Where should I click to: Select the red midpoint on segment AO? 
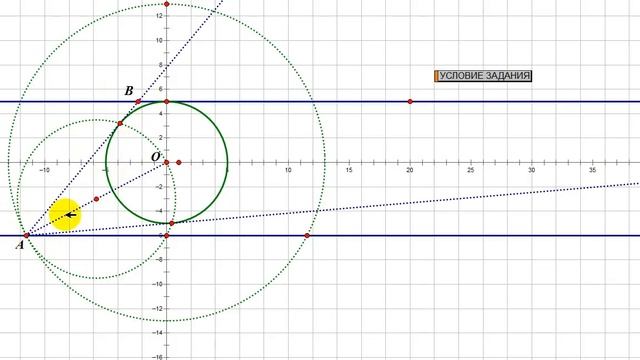pos(96,199)
